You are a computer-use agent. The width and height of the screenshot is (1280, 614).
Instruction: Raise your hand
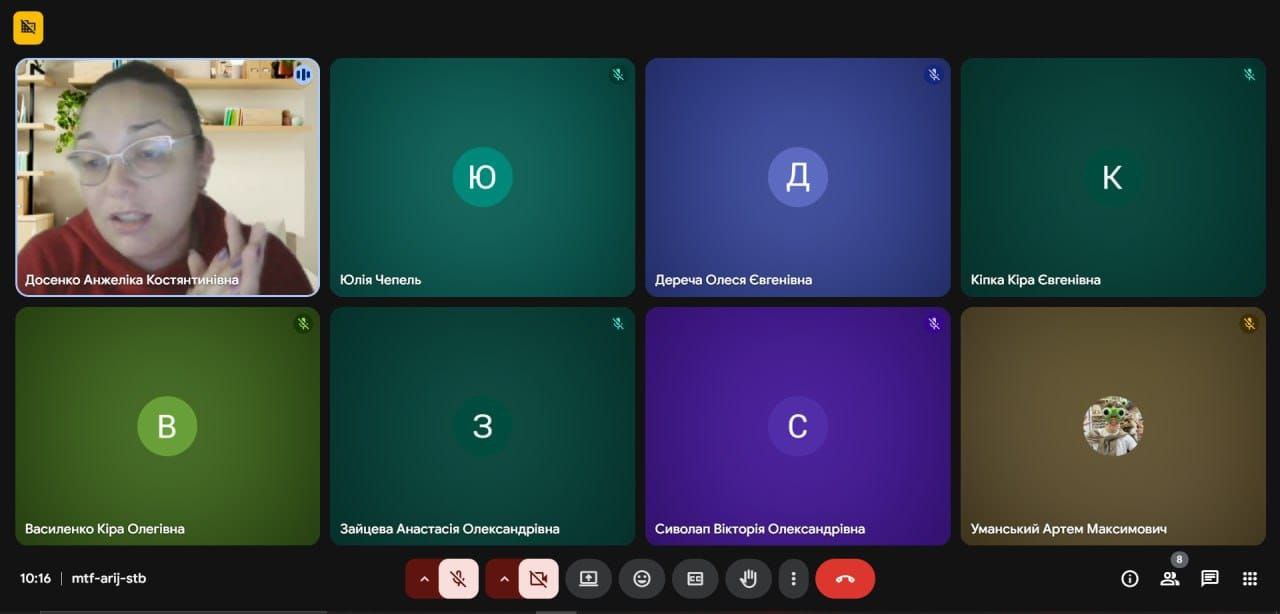point(748,578)
